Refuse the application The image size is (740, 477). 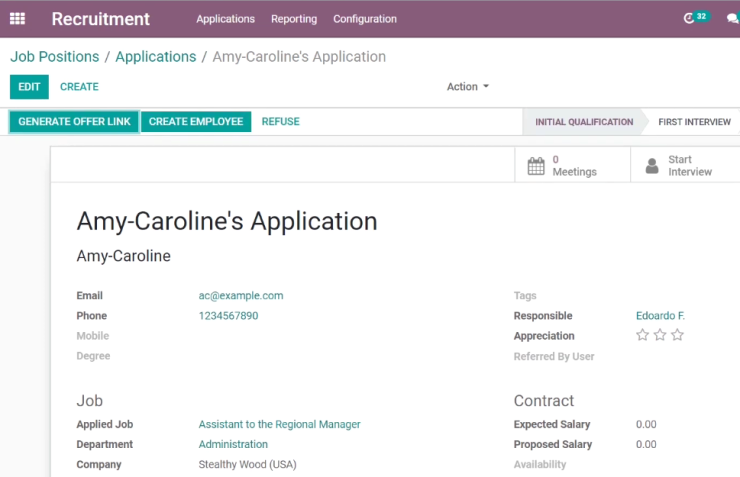[x=280, y=122]
